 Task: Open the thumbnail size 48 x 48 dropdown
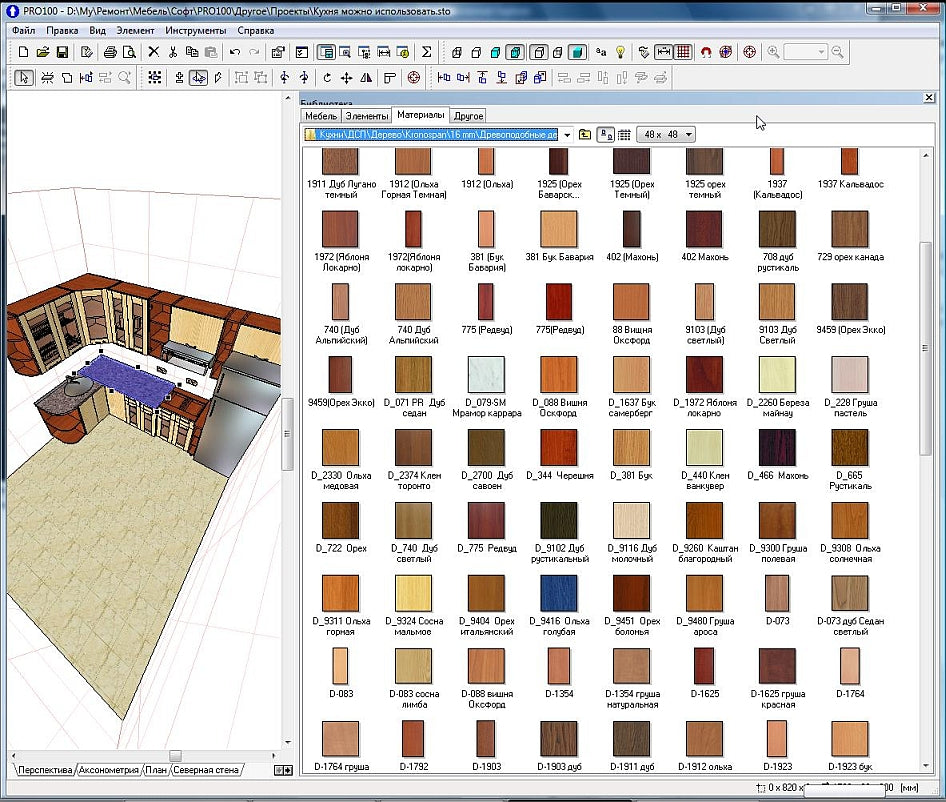click(x=666, y=135)
